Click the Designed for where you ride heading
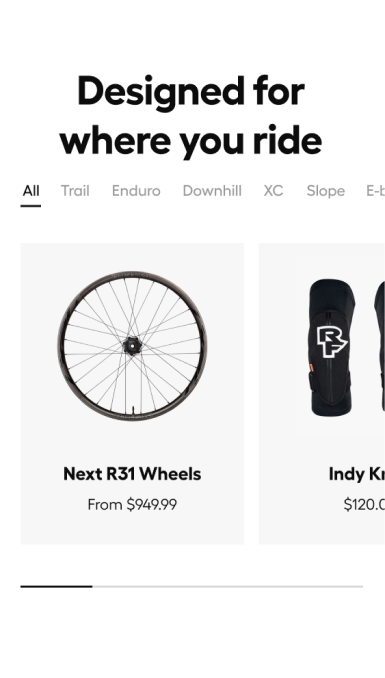This screenshot has width=385, height=678. coord(191,115)
